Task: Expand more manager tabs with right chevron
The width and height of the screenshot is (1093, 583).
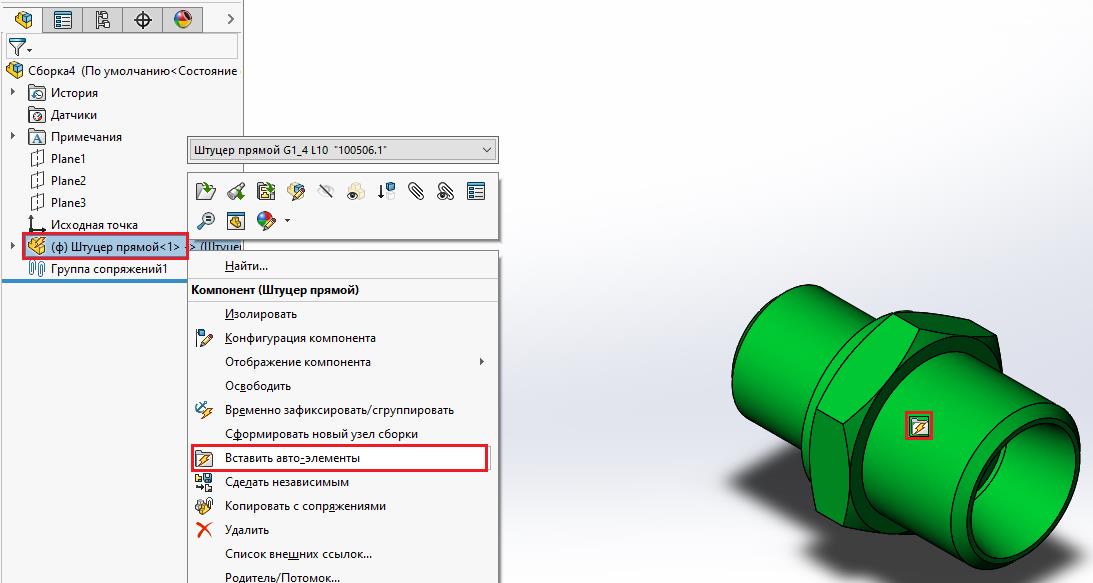Action: [x=231, y=20]
